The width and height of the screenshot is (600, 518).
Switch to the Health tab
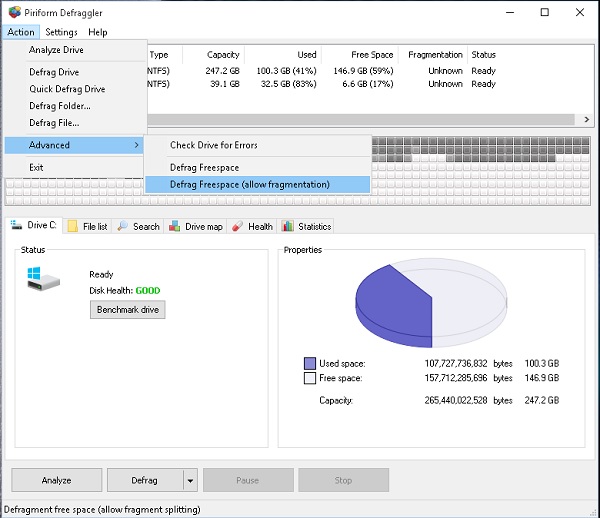click(253, 226)
